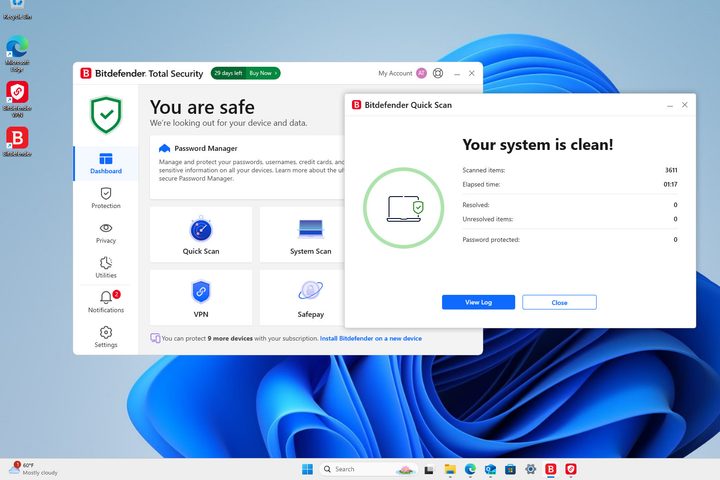Click the laptop shield scan result icon
Screen dimensions: 720x480
click(x=404, y=208)
